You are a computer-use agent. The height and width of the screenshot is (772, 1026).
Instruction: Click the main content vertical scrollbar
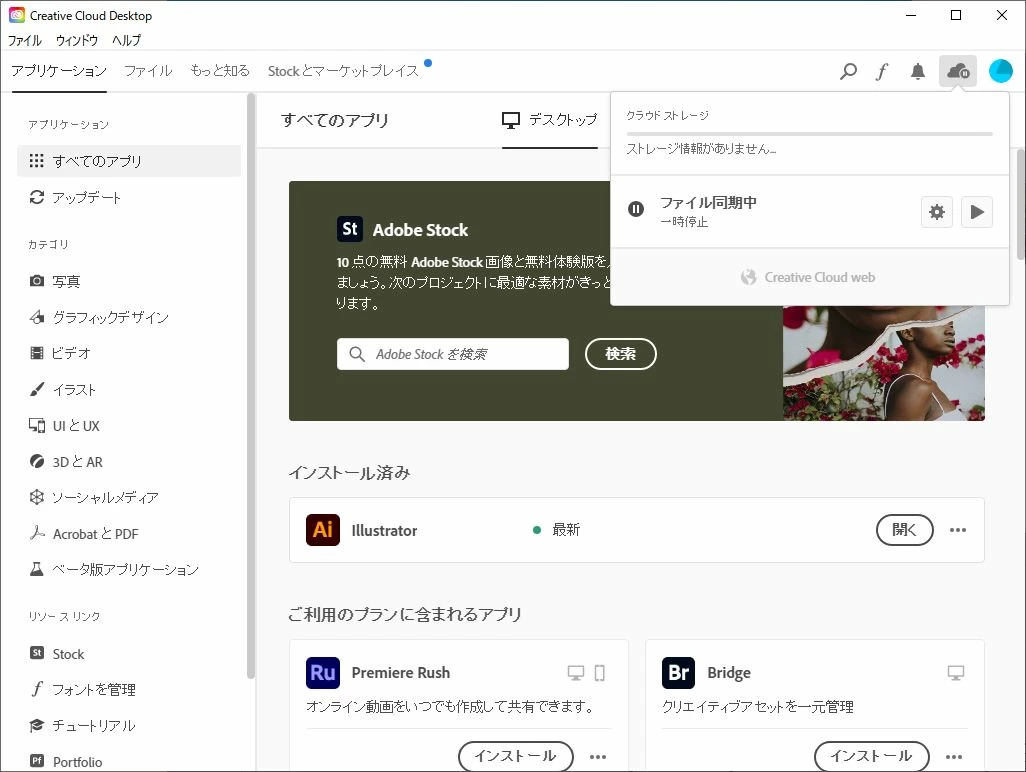click(1021, 204)
